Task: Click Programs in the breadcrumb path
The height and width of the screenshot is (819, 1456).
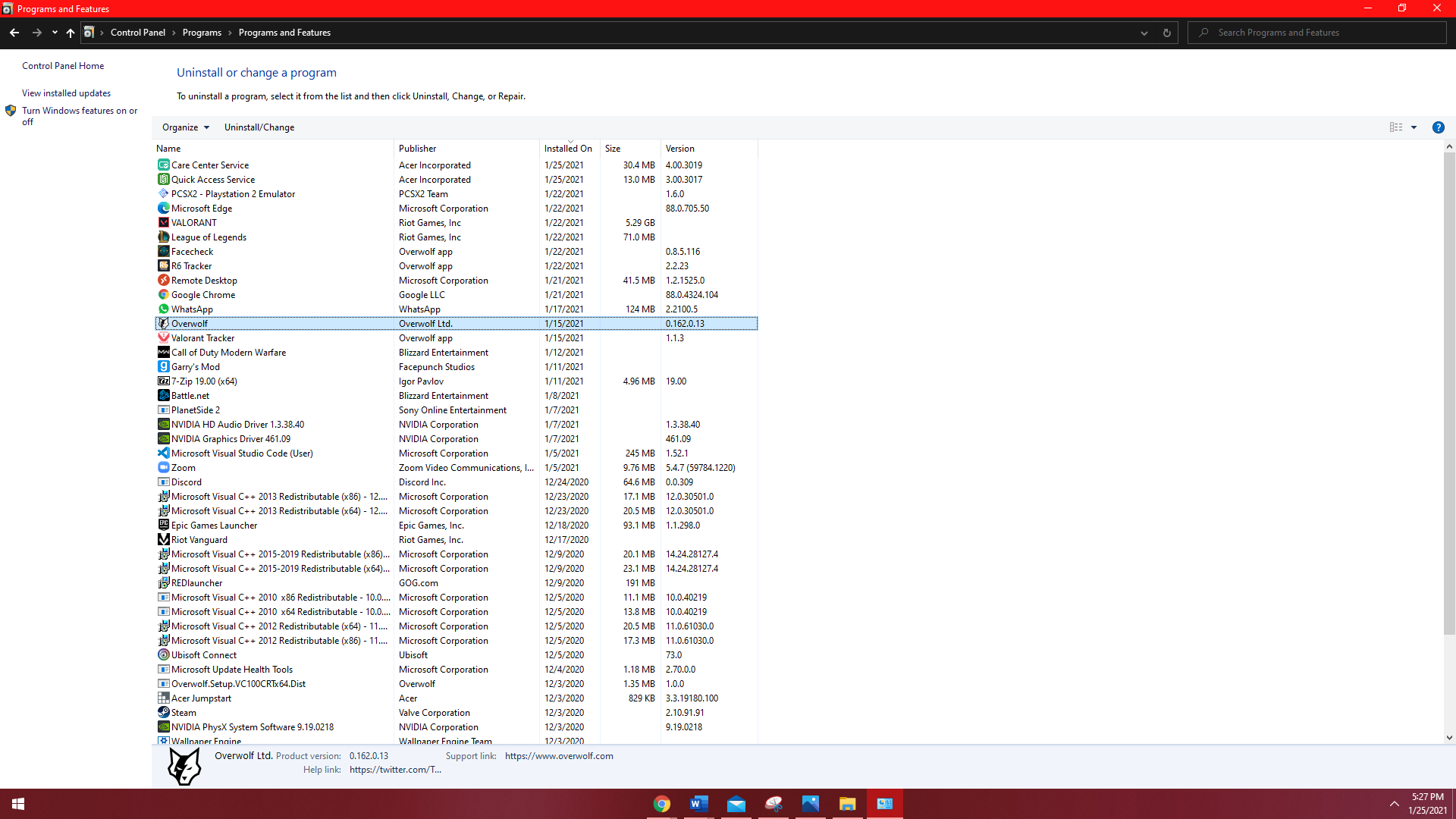Action: pos(202,33)
